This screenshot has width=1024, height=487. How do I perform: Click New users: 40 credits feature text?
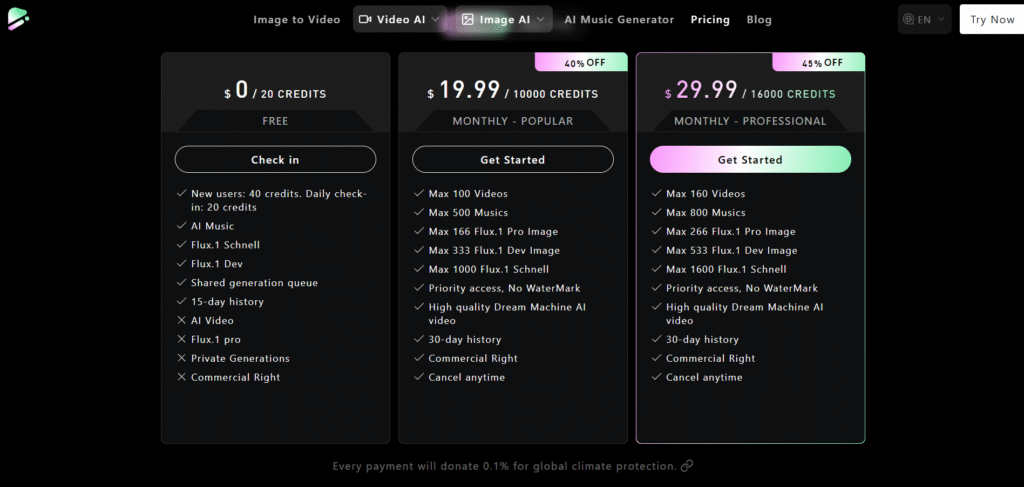point(279,200)
